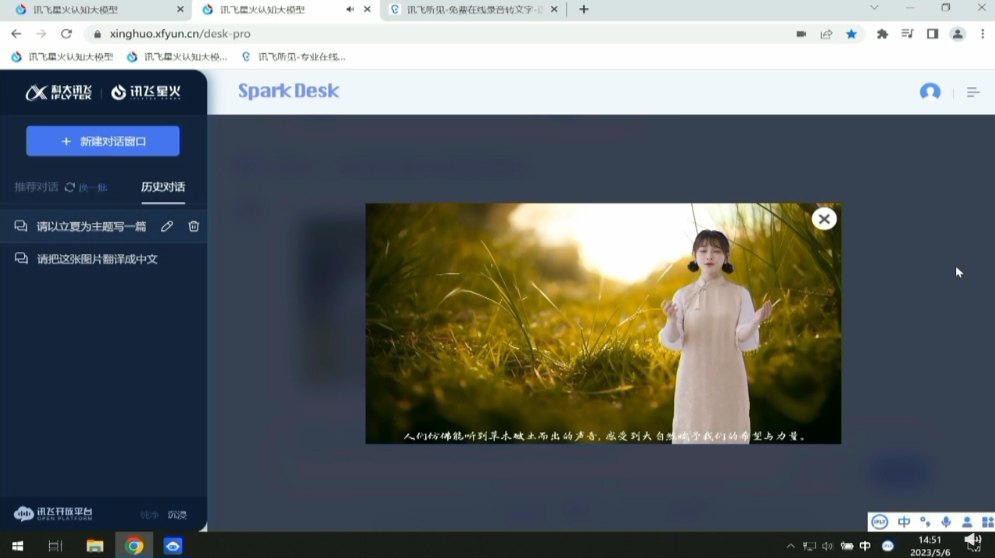Click the edit pencil icon on first conversation

pyautogui.click(x=167, y=227)
